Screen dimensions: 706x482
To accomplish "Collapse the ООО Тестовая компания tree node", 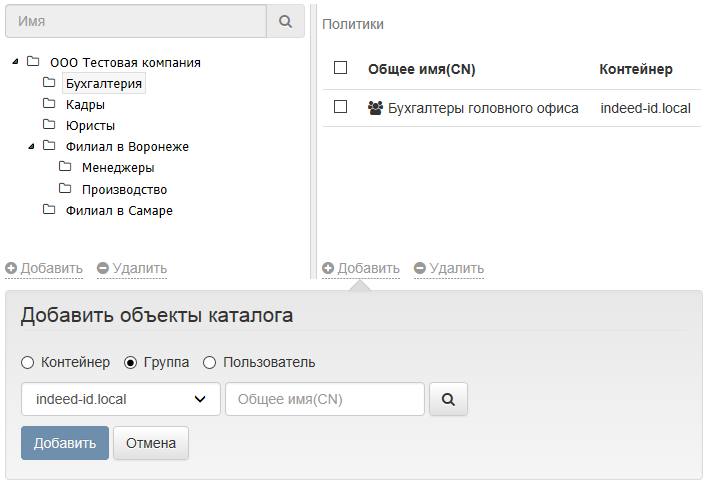I will pyautogui.click(x=15, y=62).
